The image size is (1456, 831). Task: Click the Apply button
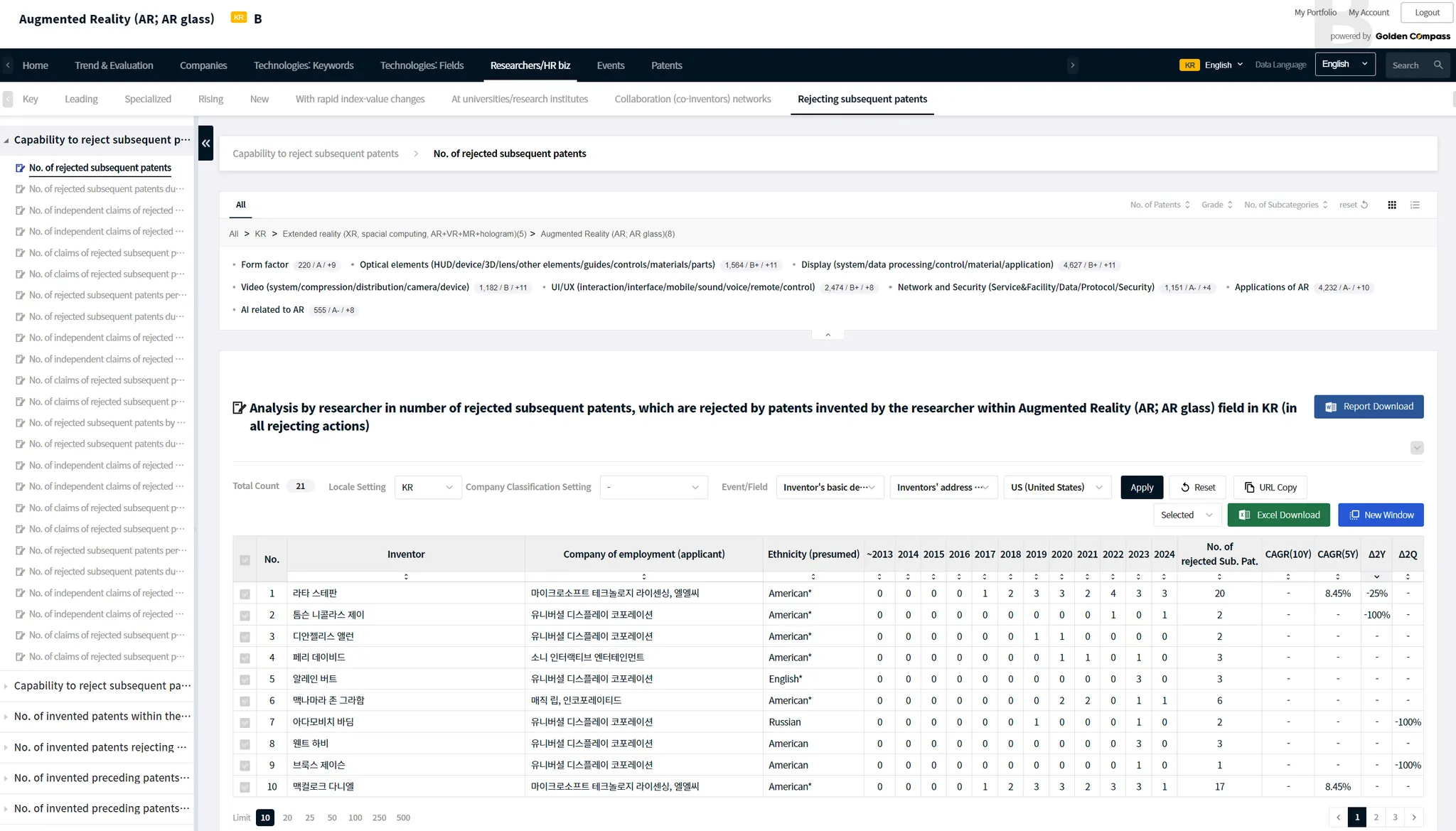click(1142, 487)
